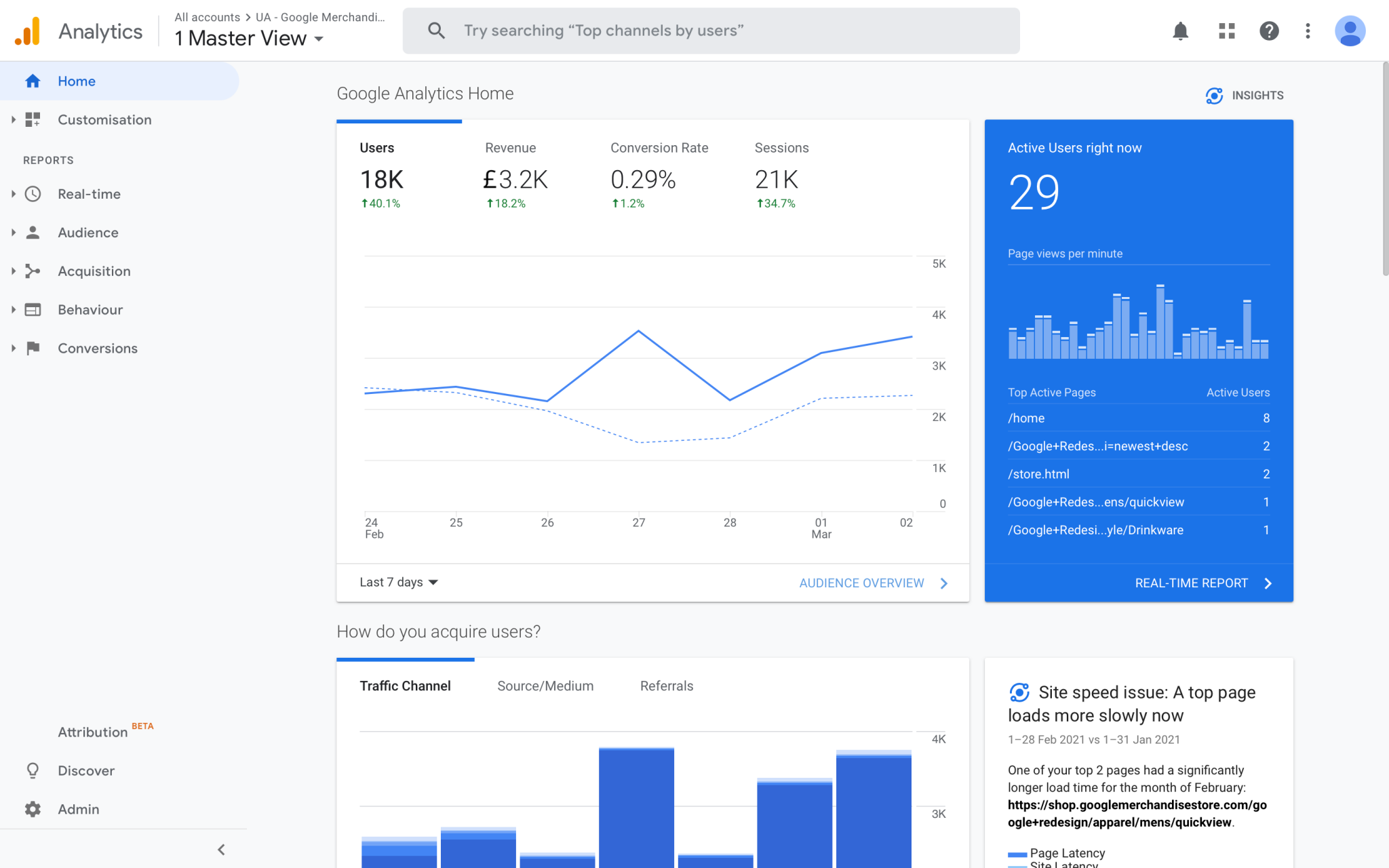The width and height of the screenshot is (1389, 868).
Task: Click the All accounts breadcrumb
Action: (x=207, y=18)
